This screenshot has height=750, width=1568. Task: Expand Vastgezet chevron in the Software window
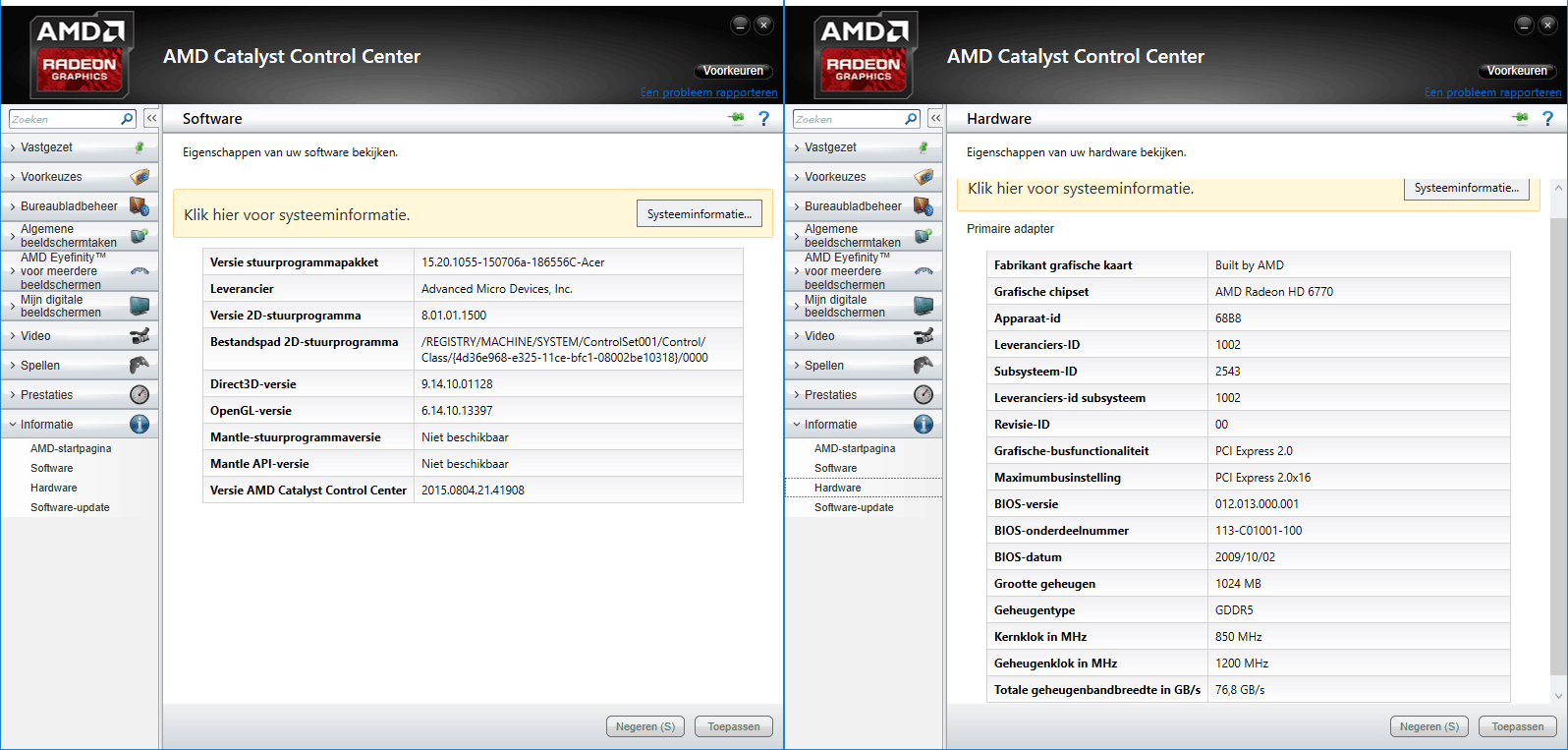click(12, 147)
